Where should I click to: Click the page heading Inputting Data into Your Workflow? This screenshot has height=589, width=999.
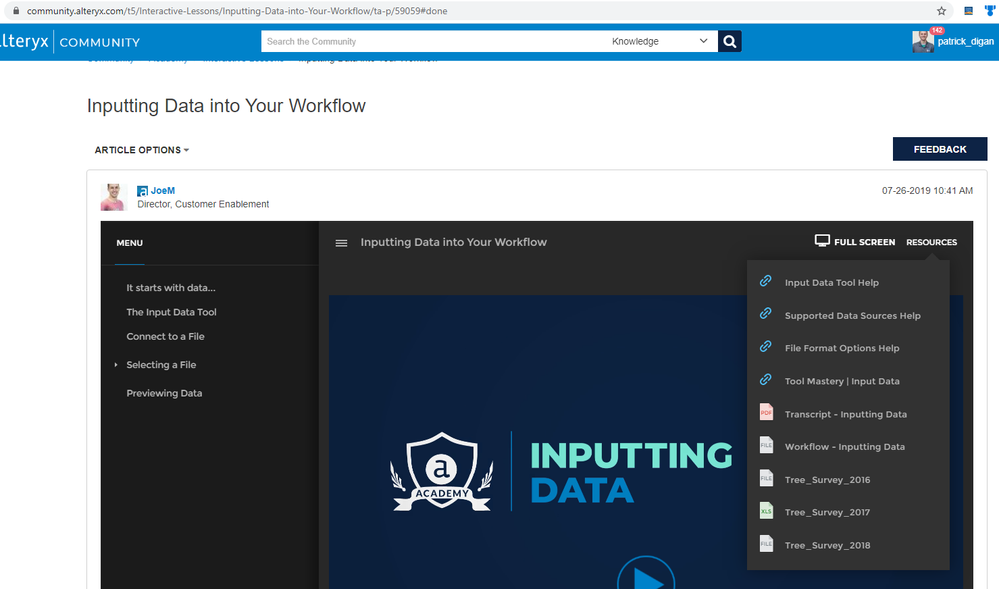pos(226,106)
